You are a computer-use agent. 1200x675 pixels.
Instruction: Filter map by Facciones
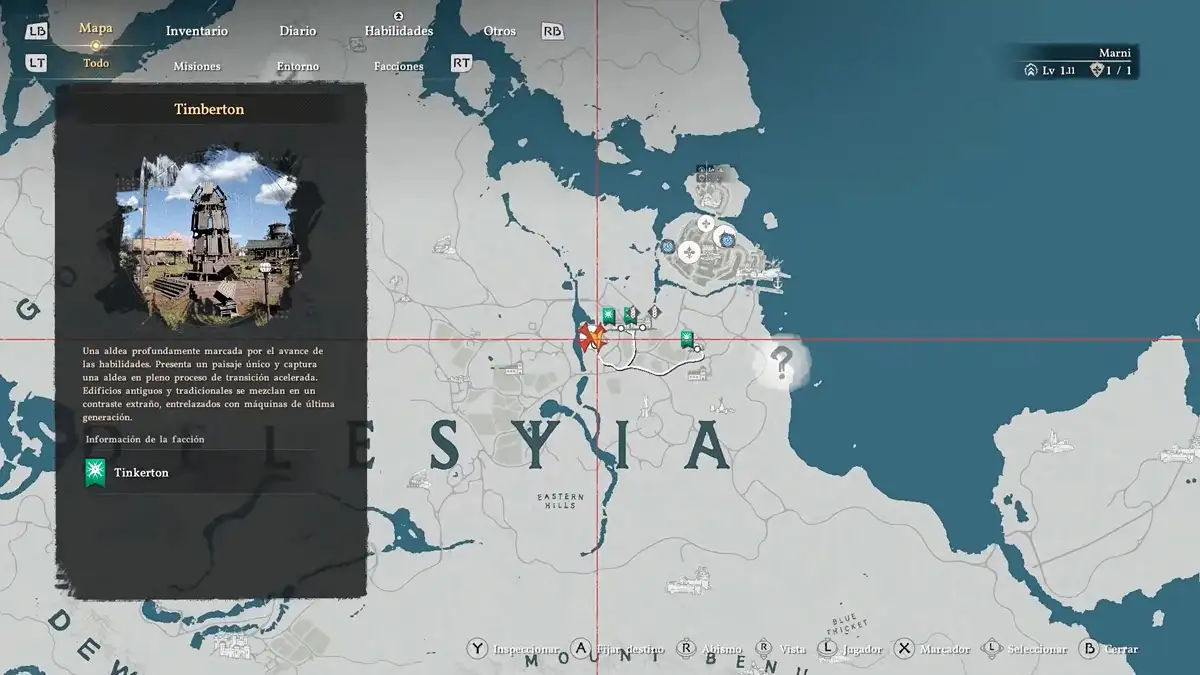click(x=398, y=66)
